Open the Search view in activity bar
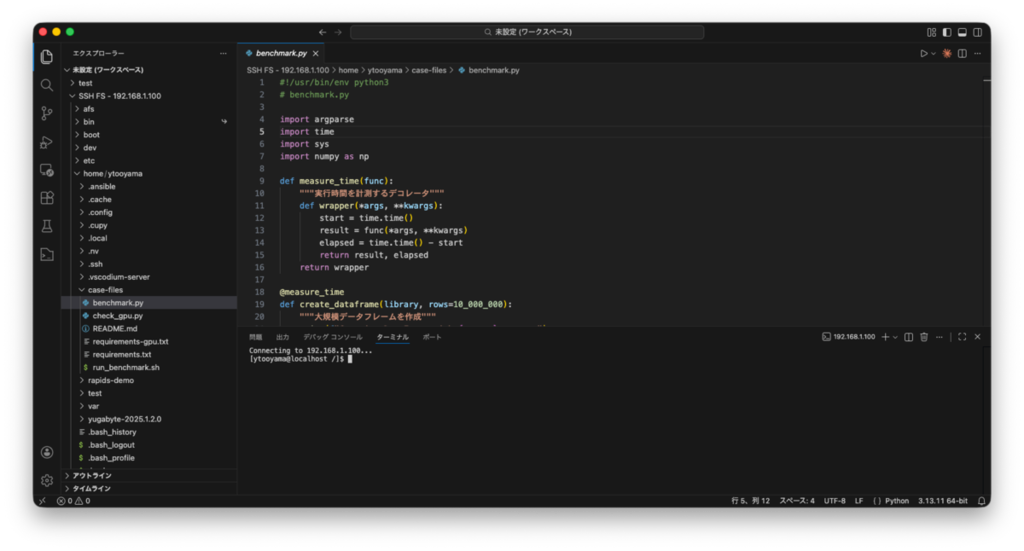The height and width of the screenshot is (551, 1024). pyautogui.click(x=46, y=85)
